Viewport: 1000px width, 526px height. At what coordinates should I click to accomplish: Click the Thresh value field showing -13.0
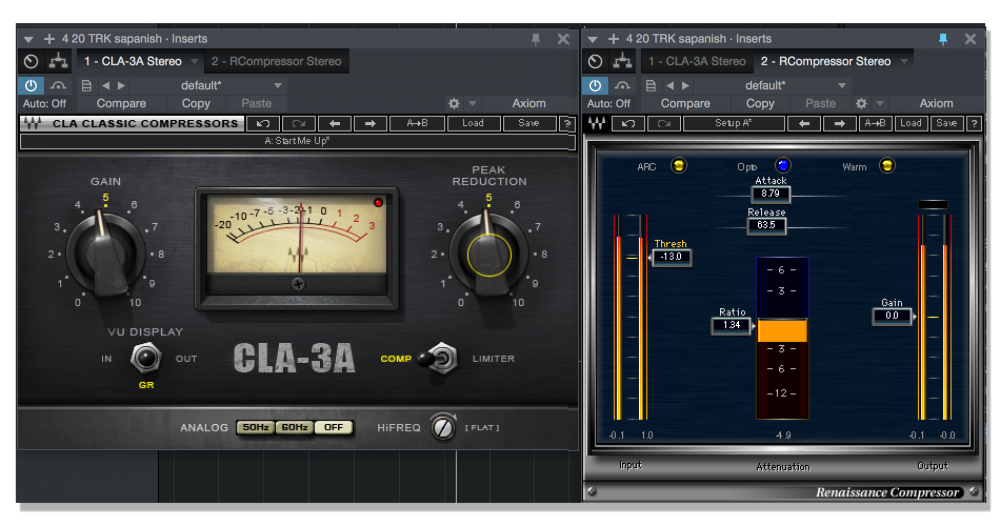(x=670, y=257)
